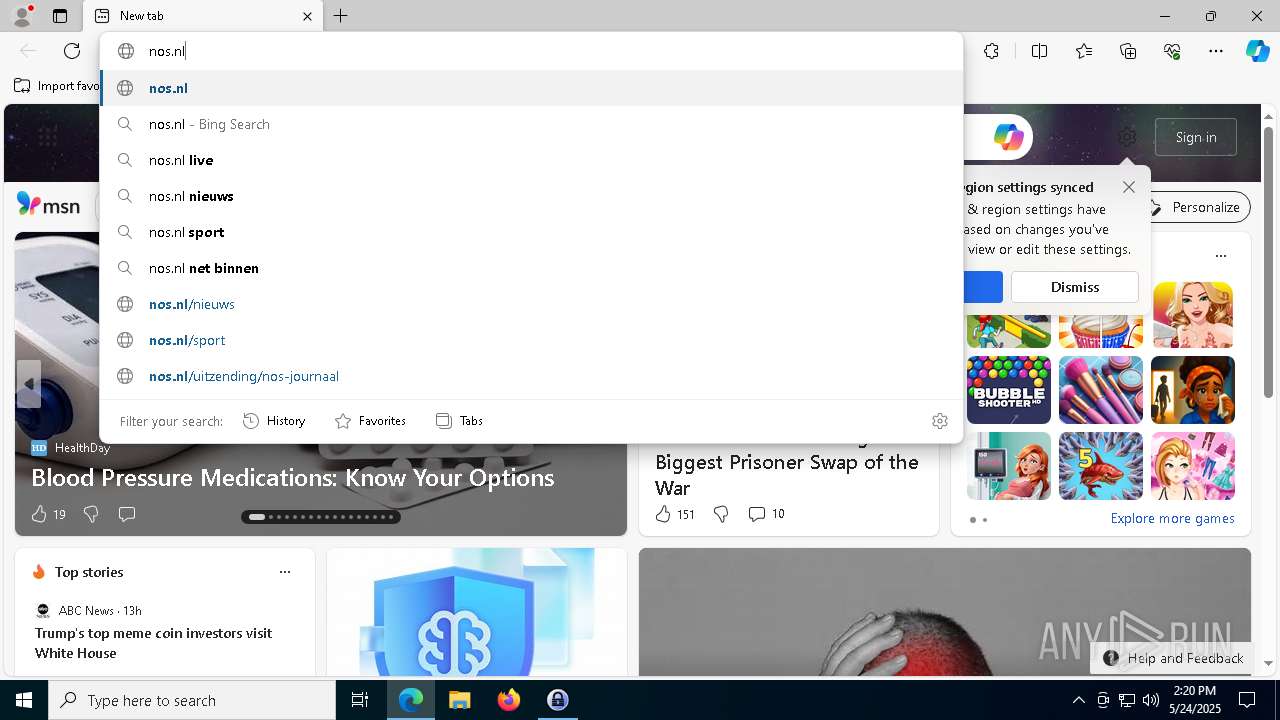Choose nos.nl nieuws search suggestion

pyautogui.click(x=531, y=196)
